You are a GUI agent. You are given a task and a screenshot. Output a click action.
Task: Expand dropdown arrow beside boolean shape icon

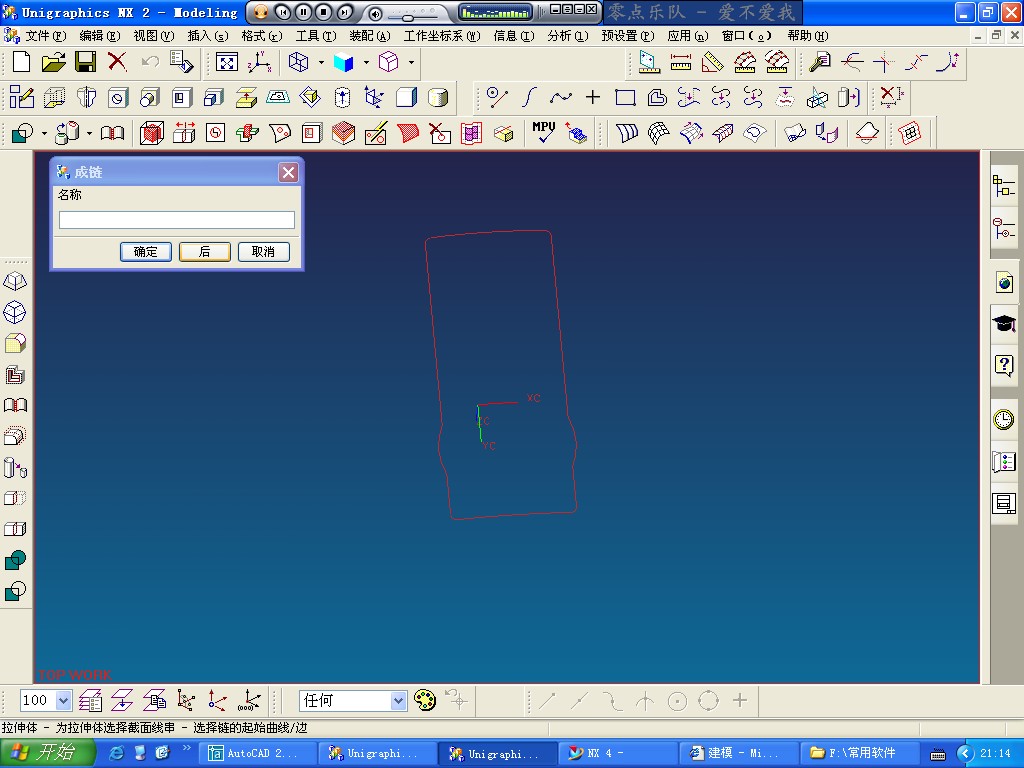[44, 133]
